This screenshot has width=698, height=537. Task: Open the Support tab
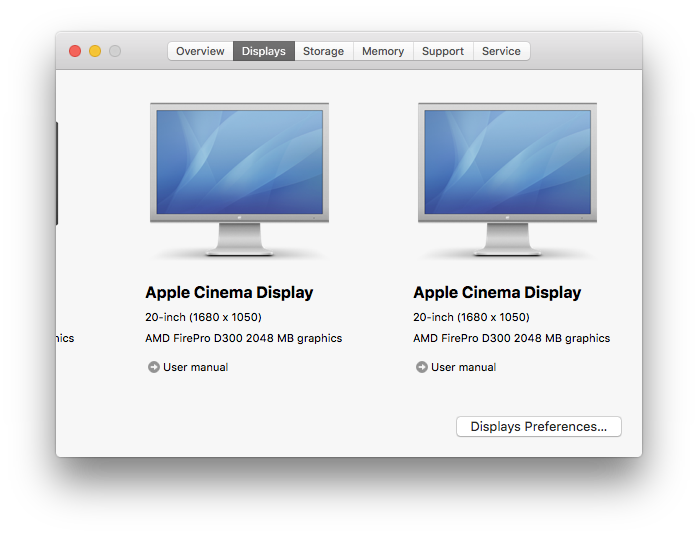pos(443,51)
